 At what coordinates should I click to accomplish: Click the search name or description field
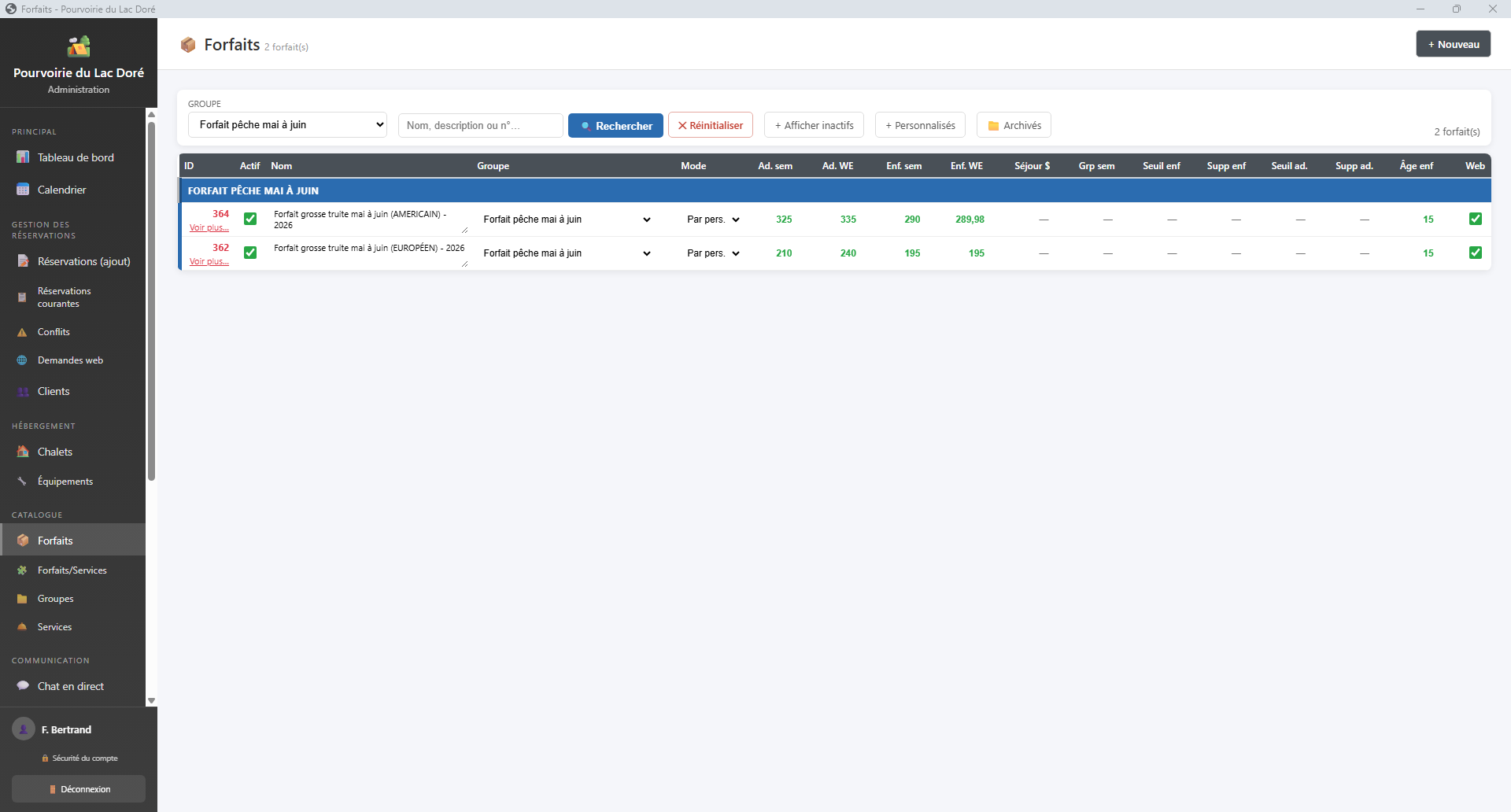(x=480, y=125)
